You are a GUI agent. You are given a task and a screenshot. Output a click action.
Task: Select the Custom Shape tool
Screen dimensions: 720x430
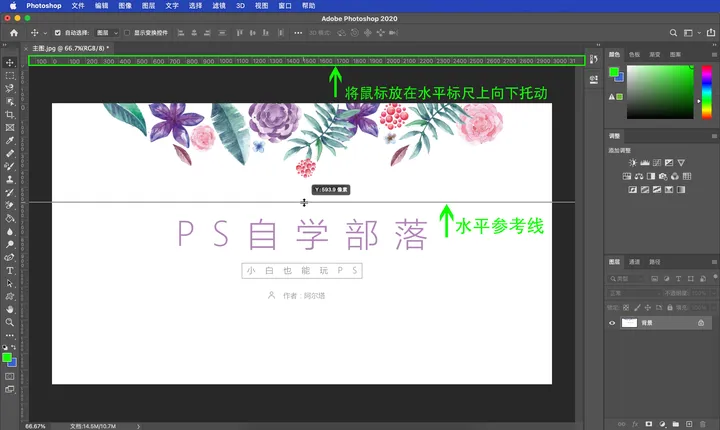point(10,296)
